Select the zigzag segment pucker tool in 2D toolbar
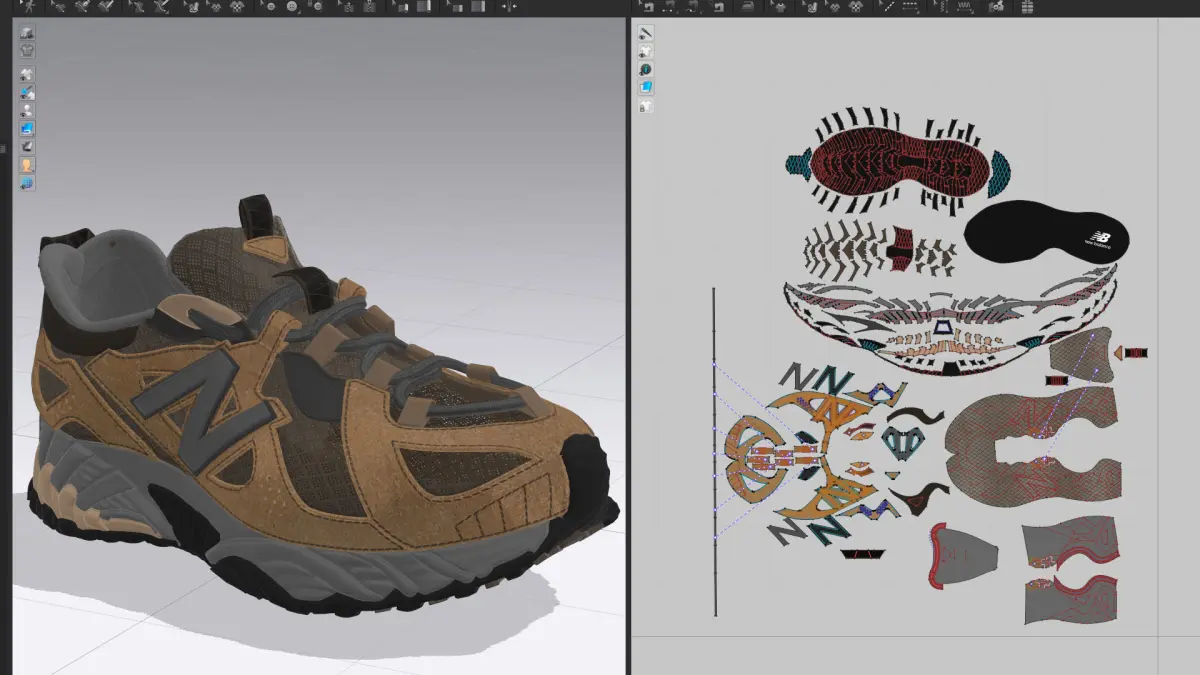Screen dimensions: 1200x675 [965, 6]
